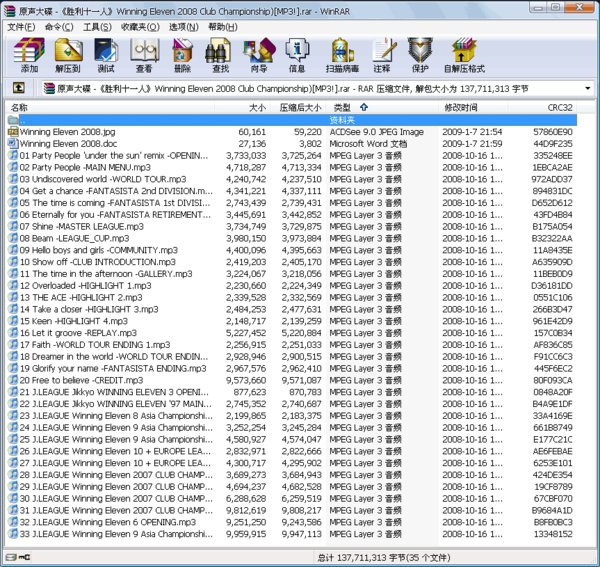Click the disk/key icon in status bar
The image size is (600, 567).
[18, 557]
